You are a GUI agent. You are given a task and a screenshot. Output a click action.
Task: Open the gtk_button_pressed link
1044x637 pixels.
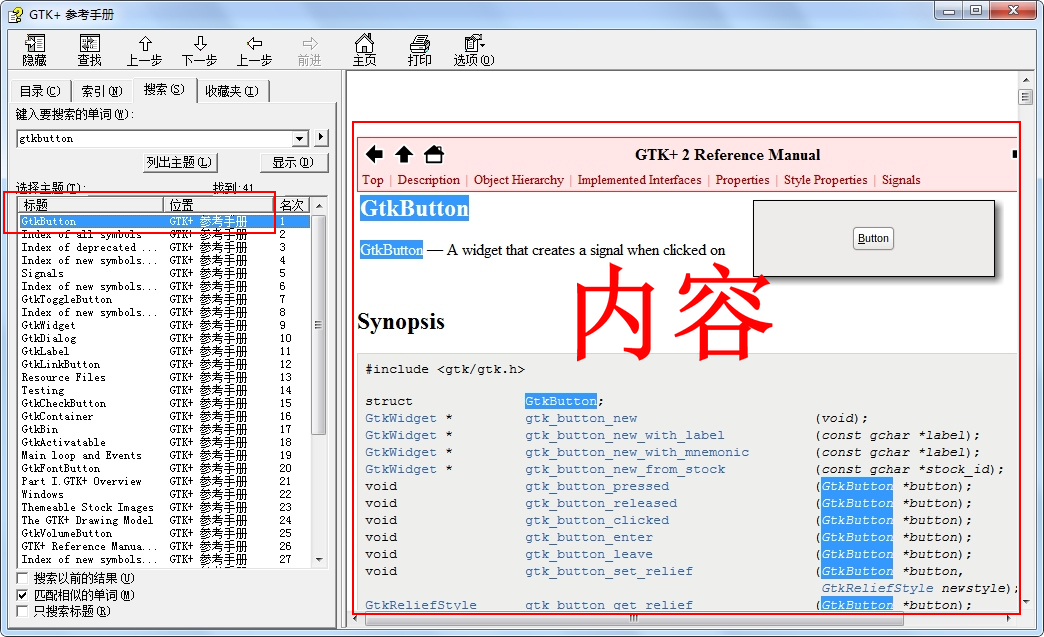point(597,486)
